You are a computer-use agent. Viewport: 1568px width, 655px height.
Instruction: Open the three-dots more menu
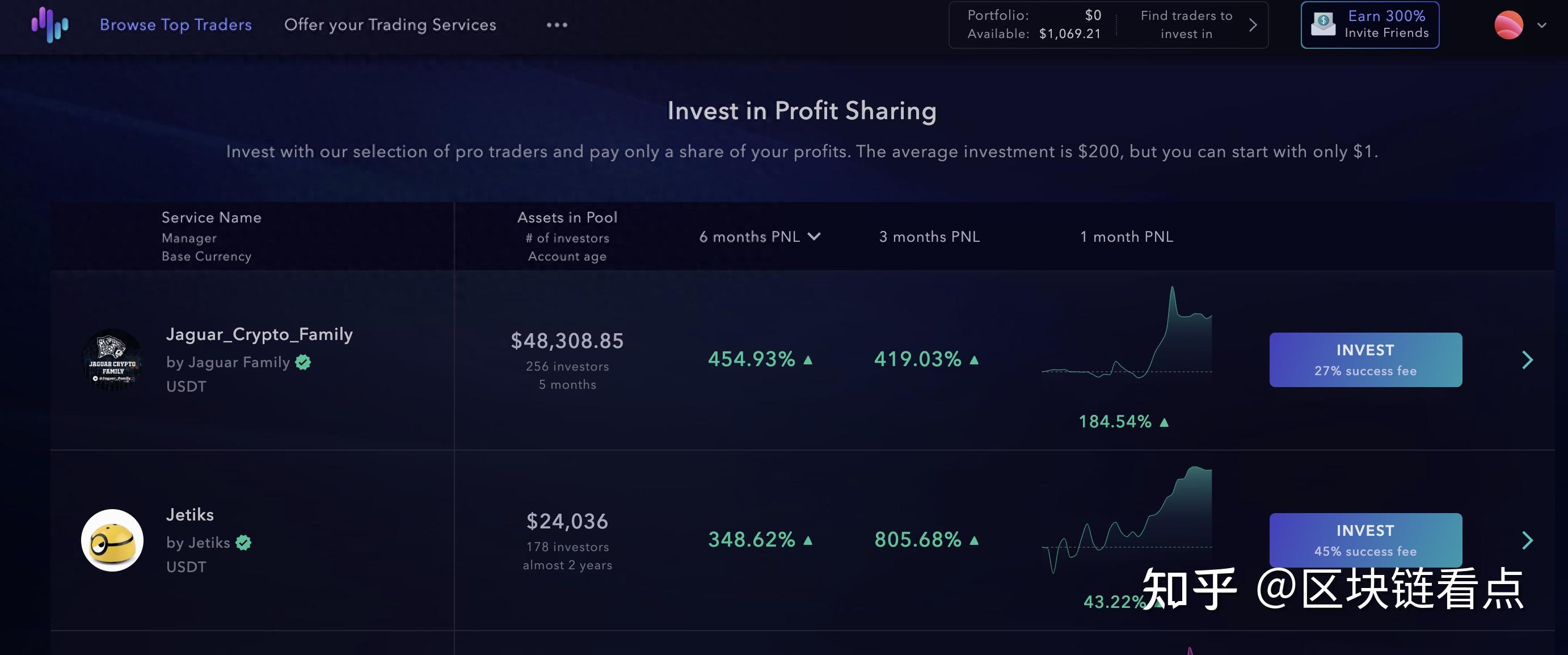pyautogui.click(x=557, y=25)
